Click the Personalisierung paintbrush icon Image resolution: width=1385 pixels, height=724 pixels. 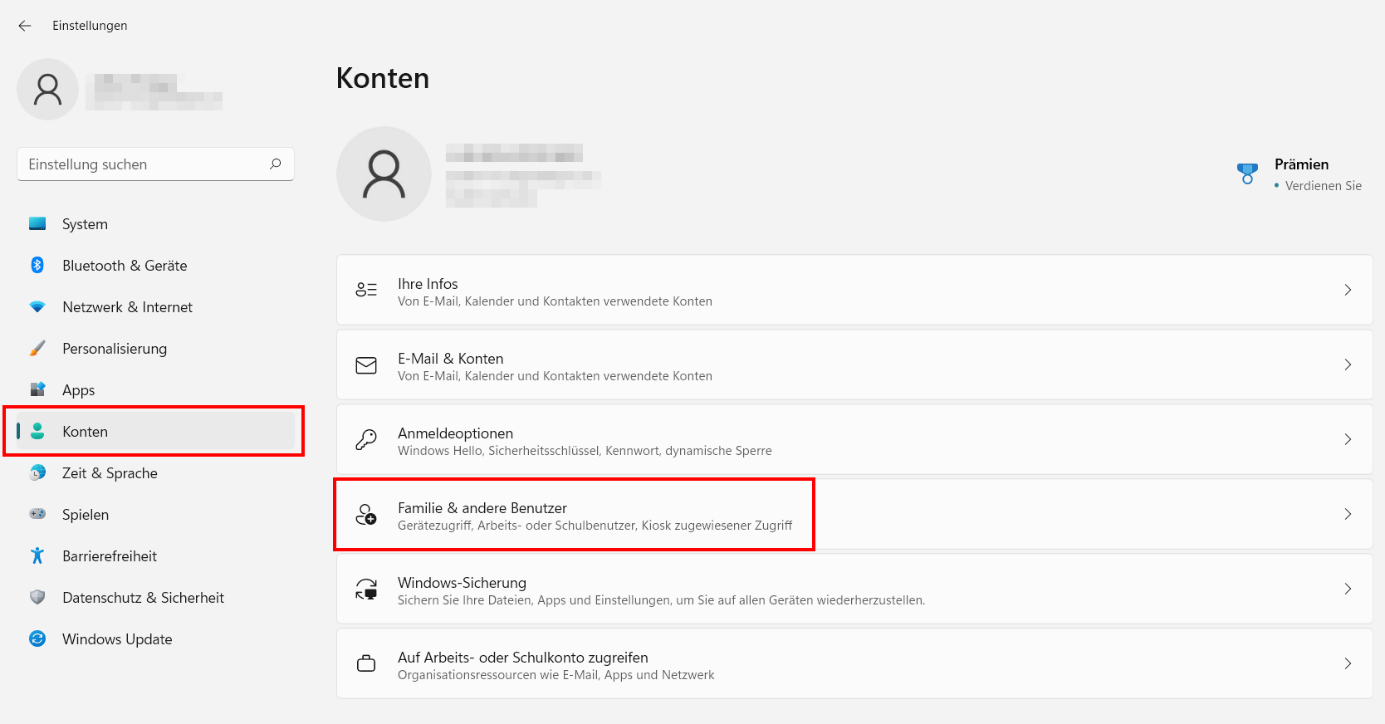[x=38, y=348]
